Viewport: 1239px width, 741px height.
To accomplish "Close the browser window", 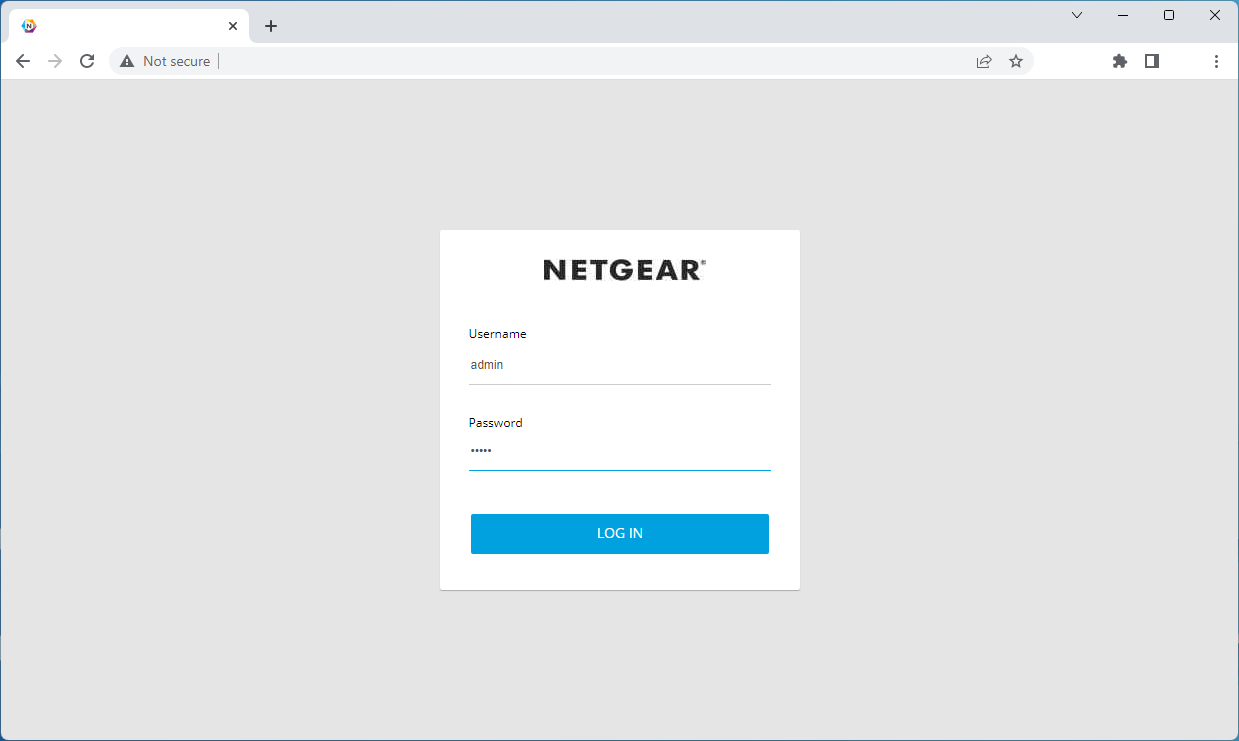I will pyautogui.click(x=1215, y=15).
